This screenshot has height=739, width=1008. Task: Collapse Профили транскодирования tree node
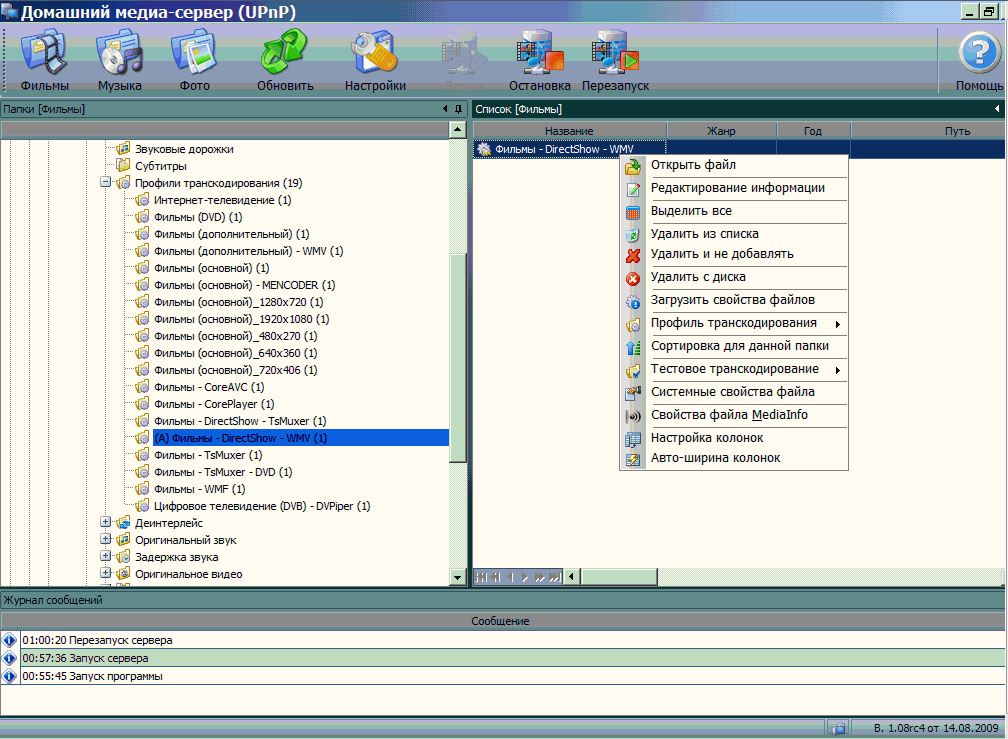tap(105, 183)
